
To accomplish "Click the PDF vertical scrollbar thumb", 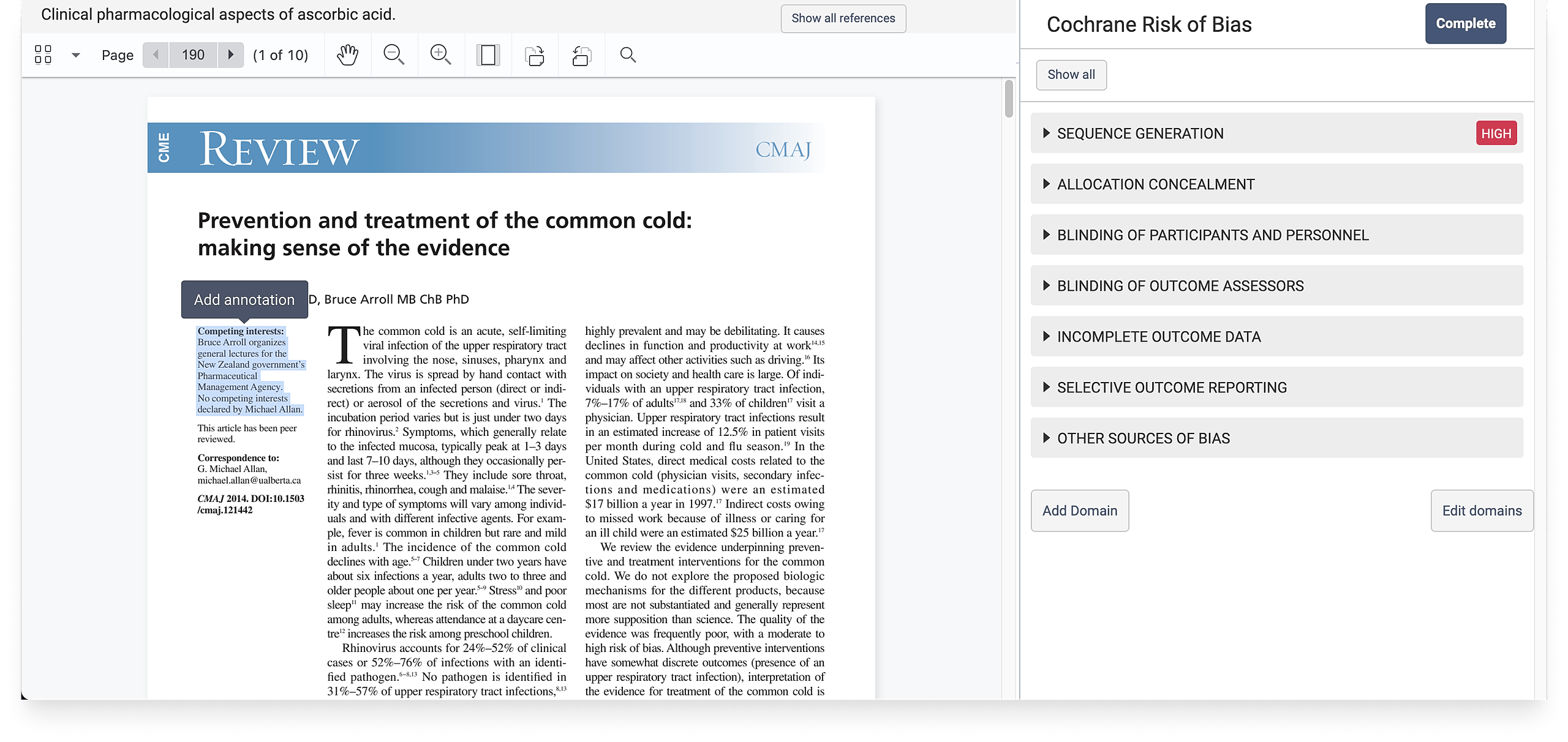I will 1009,98.
